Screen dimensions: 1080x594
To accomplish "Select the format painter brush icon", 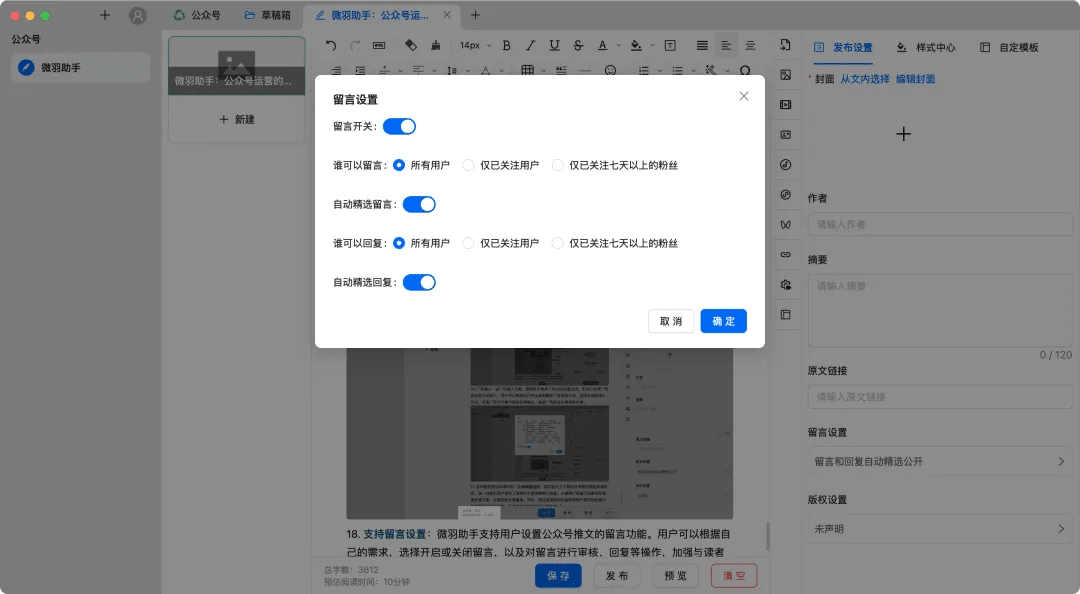I will coord(434,45).
